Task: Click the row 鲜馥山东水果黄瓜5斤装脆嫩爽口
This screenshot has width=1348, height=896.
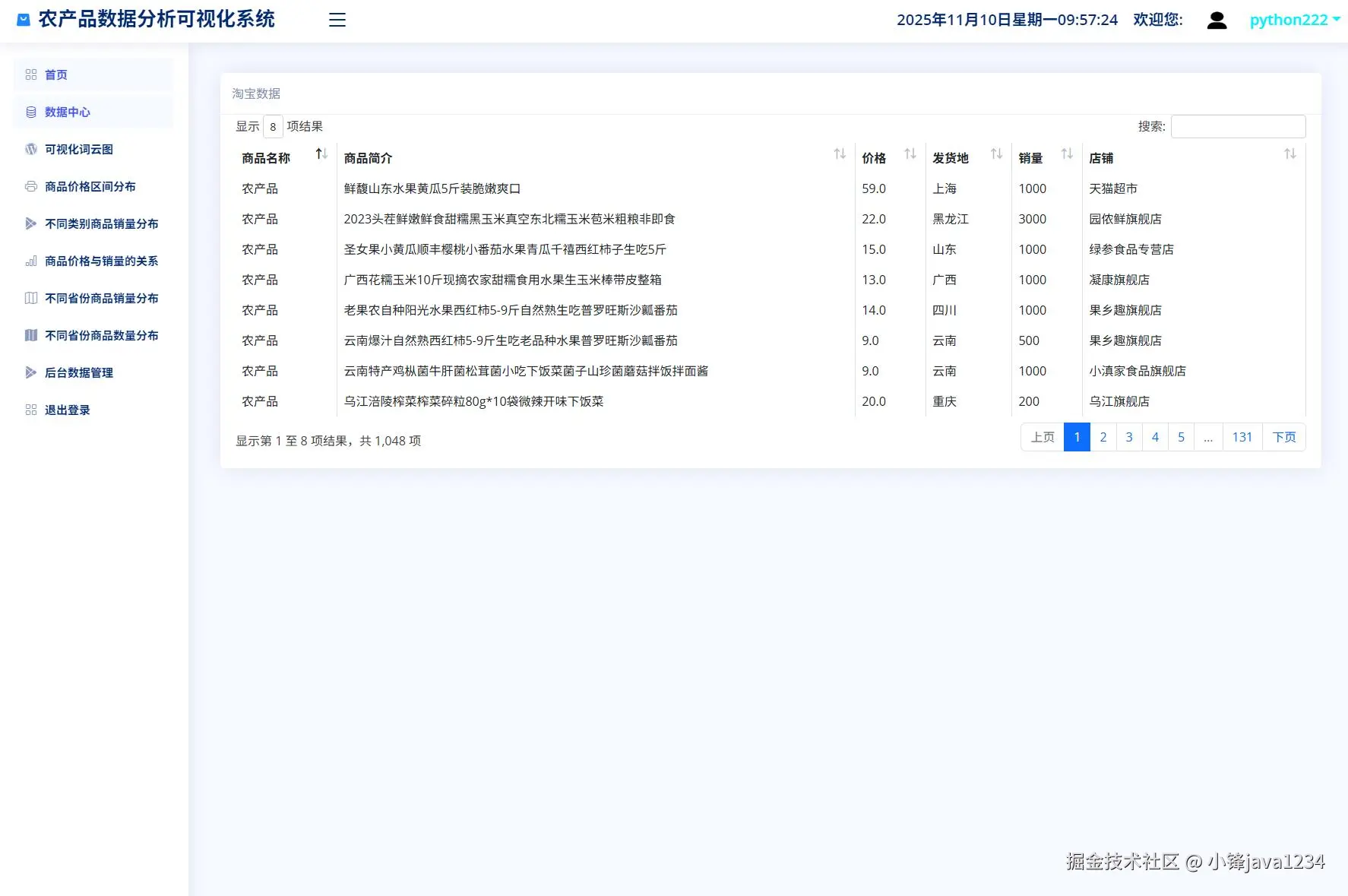Action: 771,188
